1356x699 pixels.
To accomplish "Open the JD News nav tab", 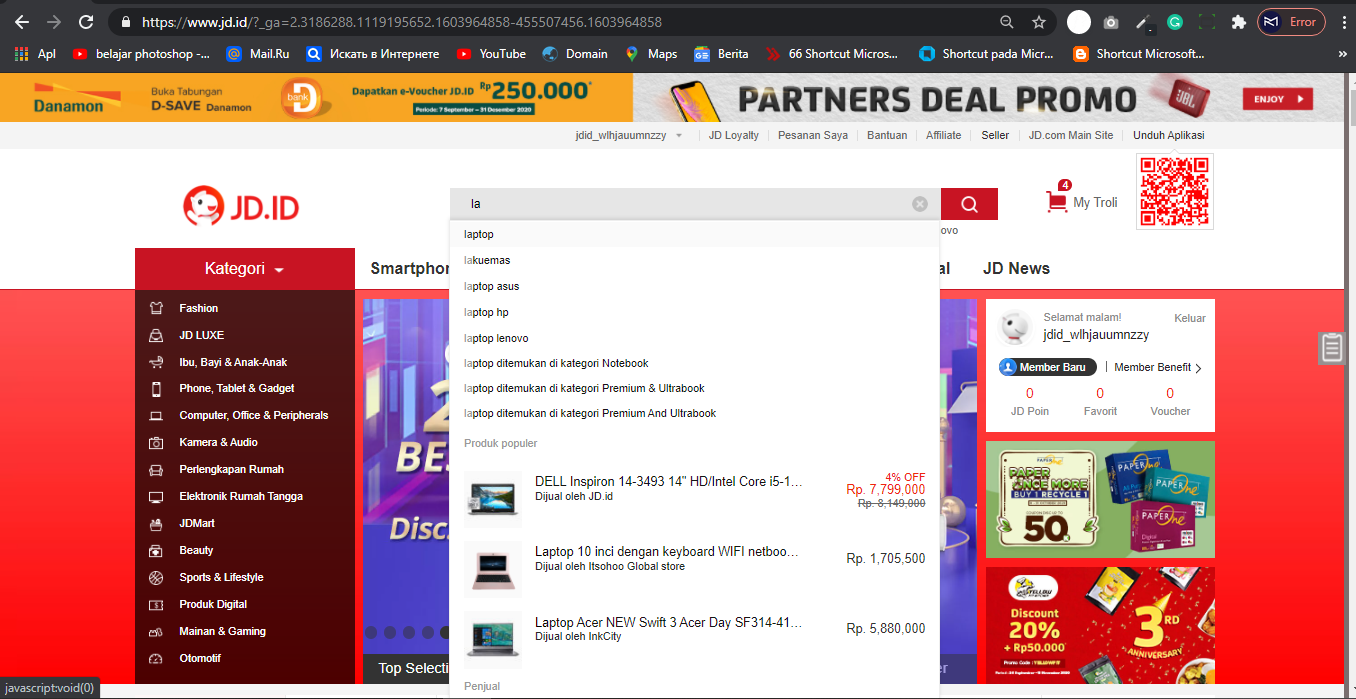I will [x=1016, y=268].
